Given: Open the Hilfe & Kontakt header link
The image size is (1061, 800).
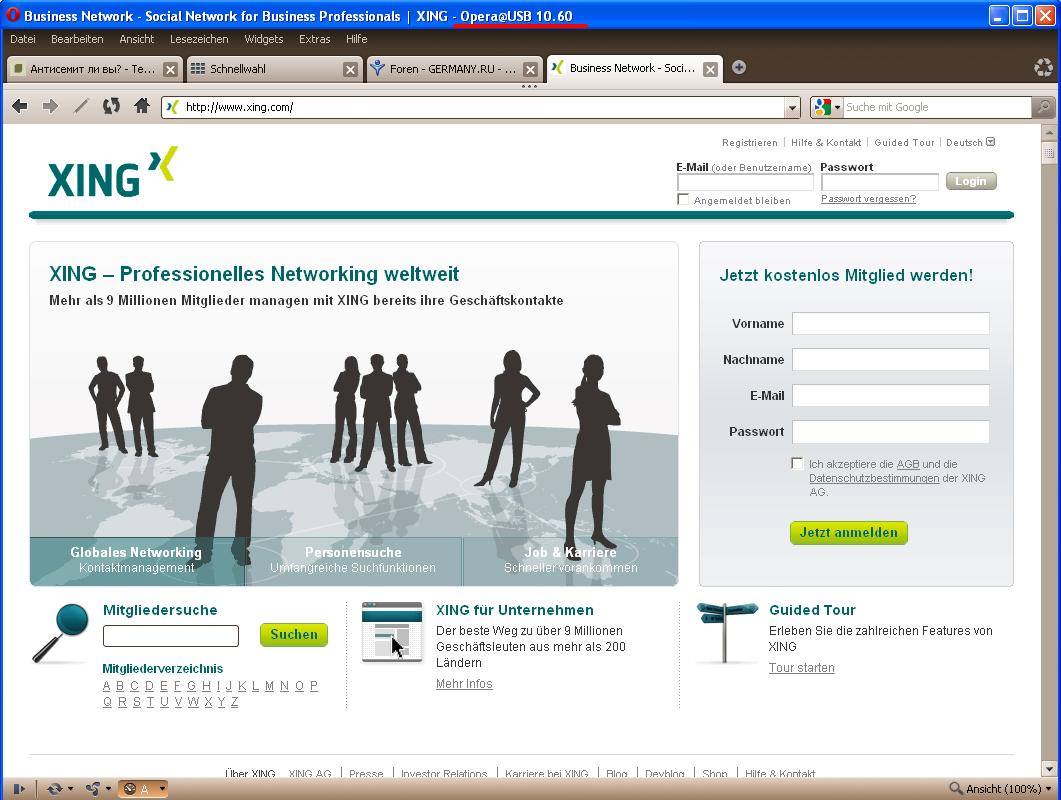Looking at the screenshot, I should (826, 142).
